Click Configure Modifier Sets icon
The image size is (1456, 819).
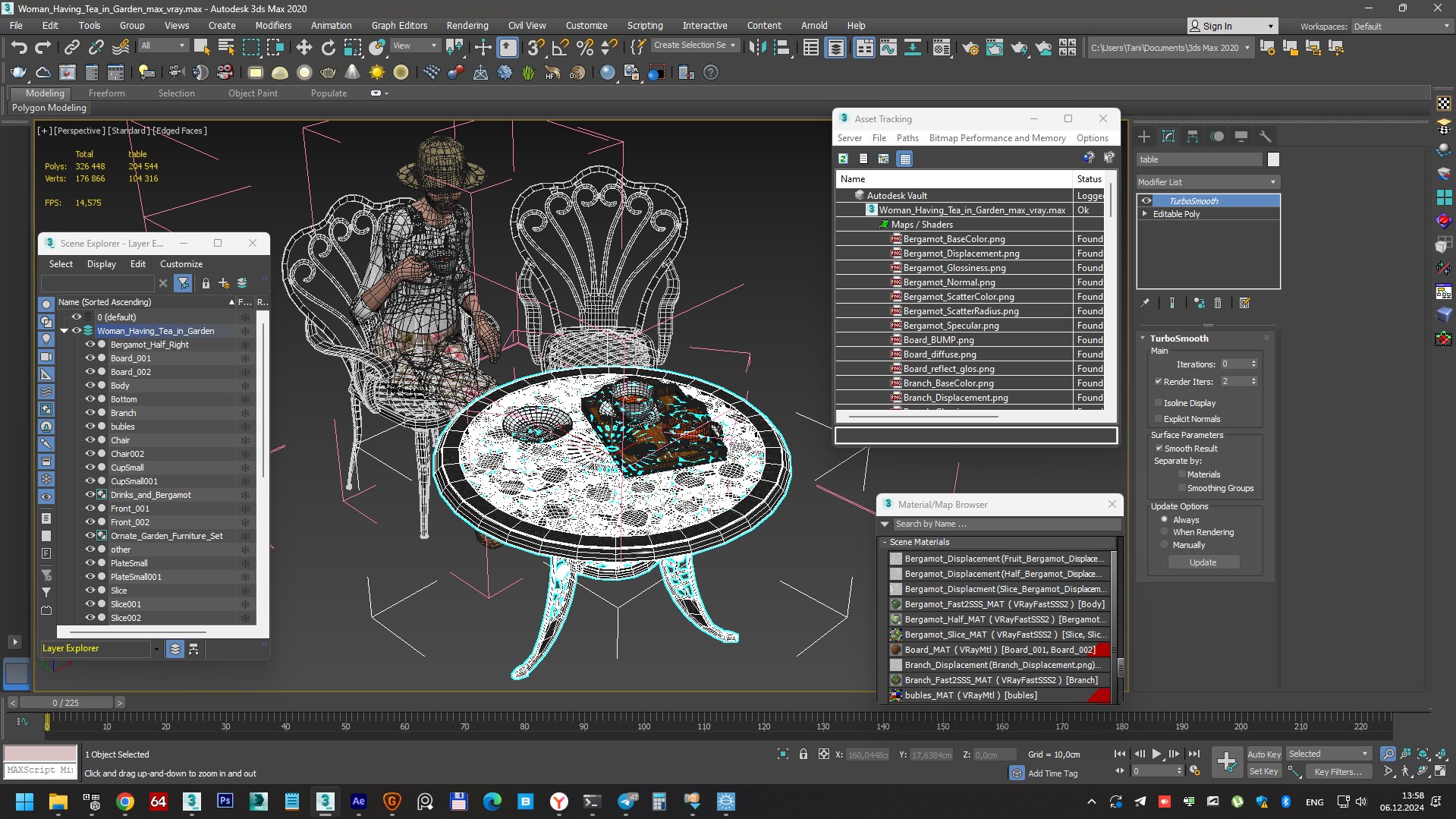1244,303
